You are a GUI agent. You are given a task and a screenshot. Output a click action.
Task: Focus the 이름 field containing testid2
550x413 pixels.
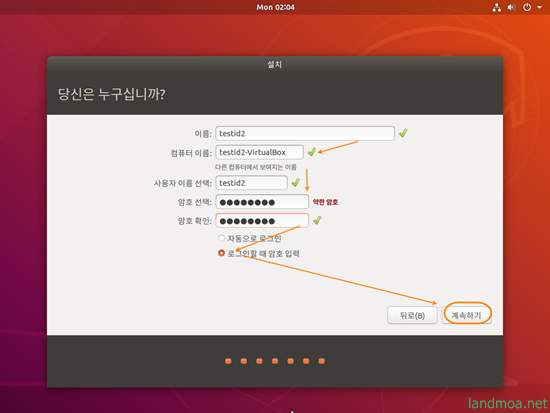305,133
